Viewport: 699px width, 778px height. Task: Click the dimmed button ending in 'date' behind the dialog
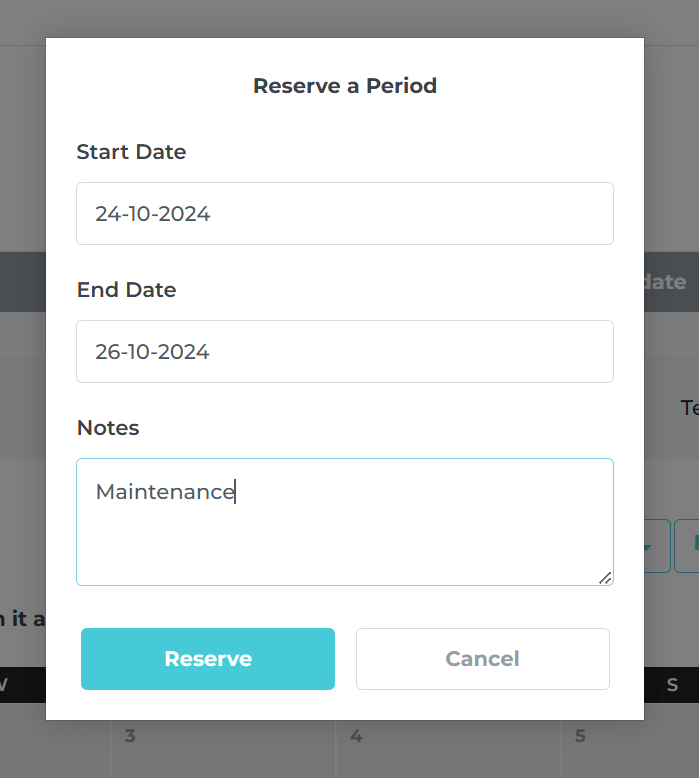click(x=665, y=282)
